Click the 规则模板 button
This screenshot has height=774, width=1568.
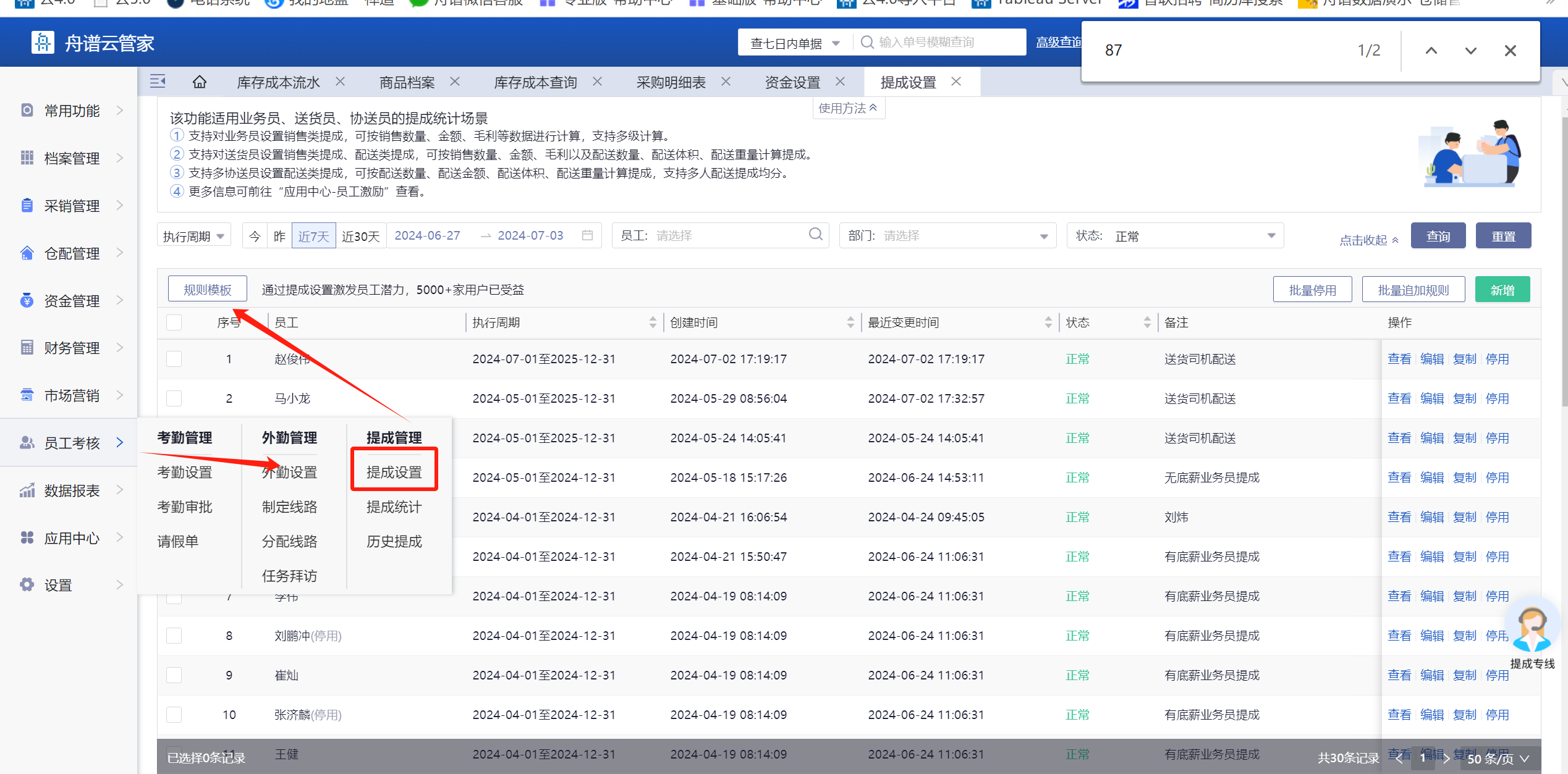click(207, 290)
